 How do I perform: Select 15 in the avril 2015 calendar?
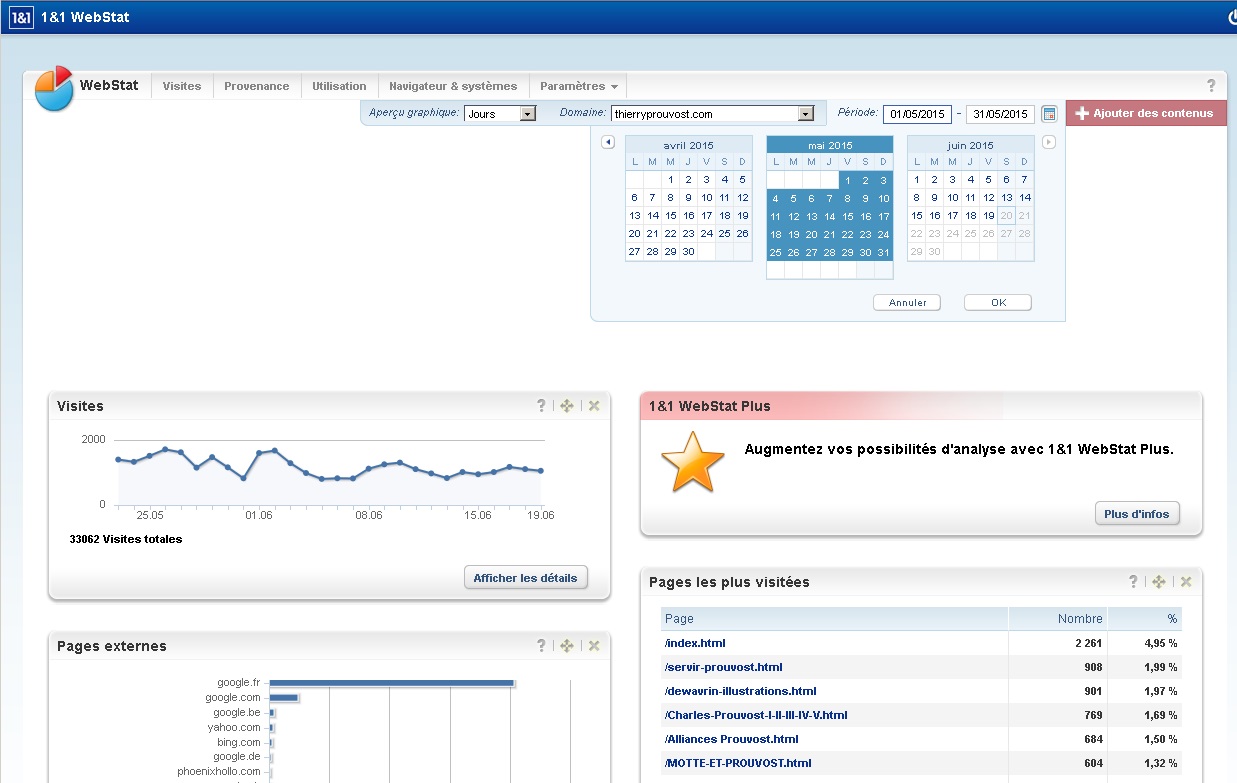tap(670, 216)
